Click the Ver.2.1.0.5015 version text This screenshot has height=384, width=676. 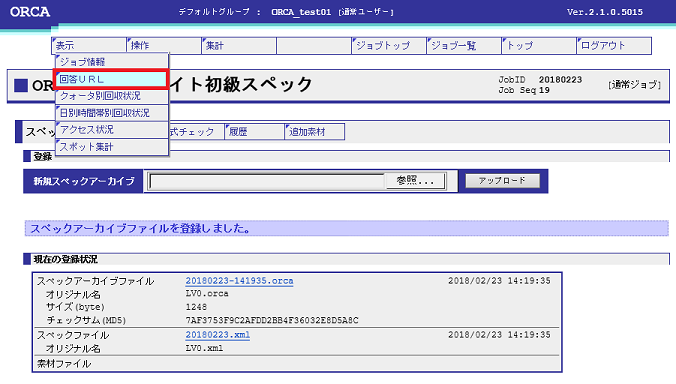tap(605, 12)
